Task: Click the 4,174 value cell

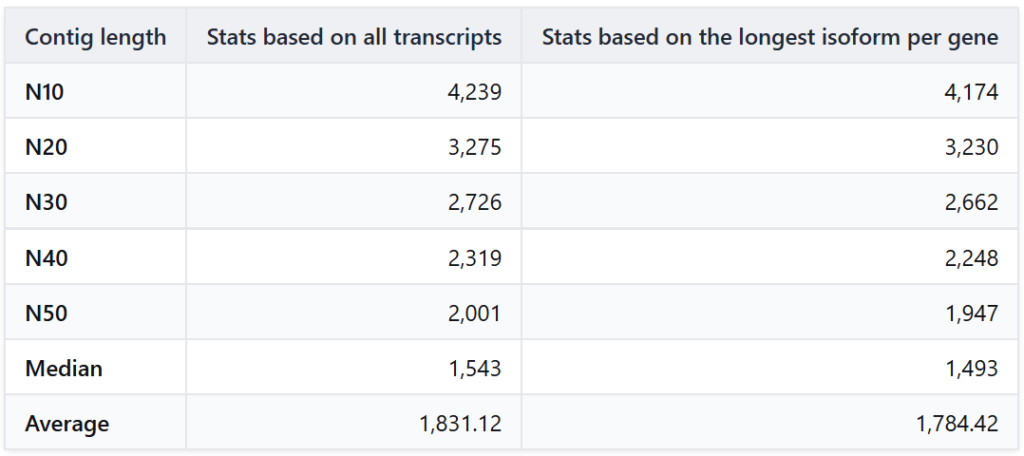Action: (x=971, y=92)
